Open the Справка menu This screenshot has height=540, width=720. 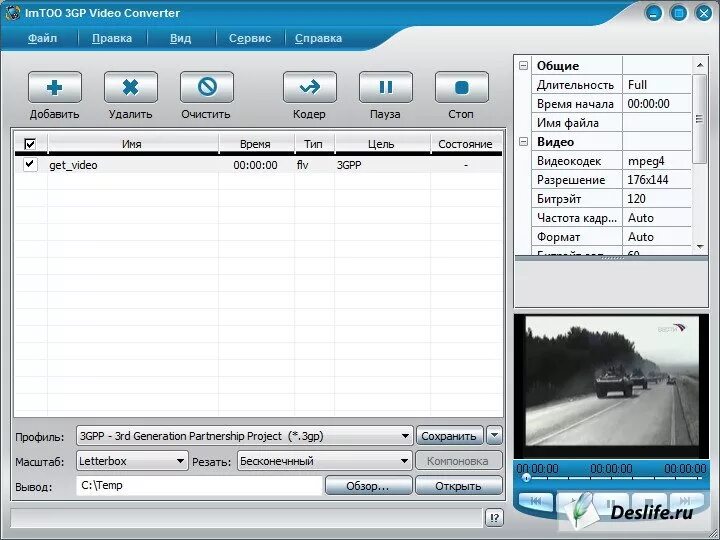318,38
